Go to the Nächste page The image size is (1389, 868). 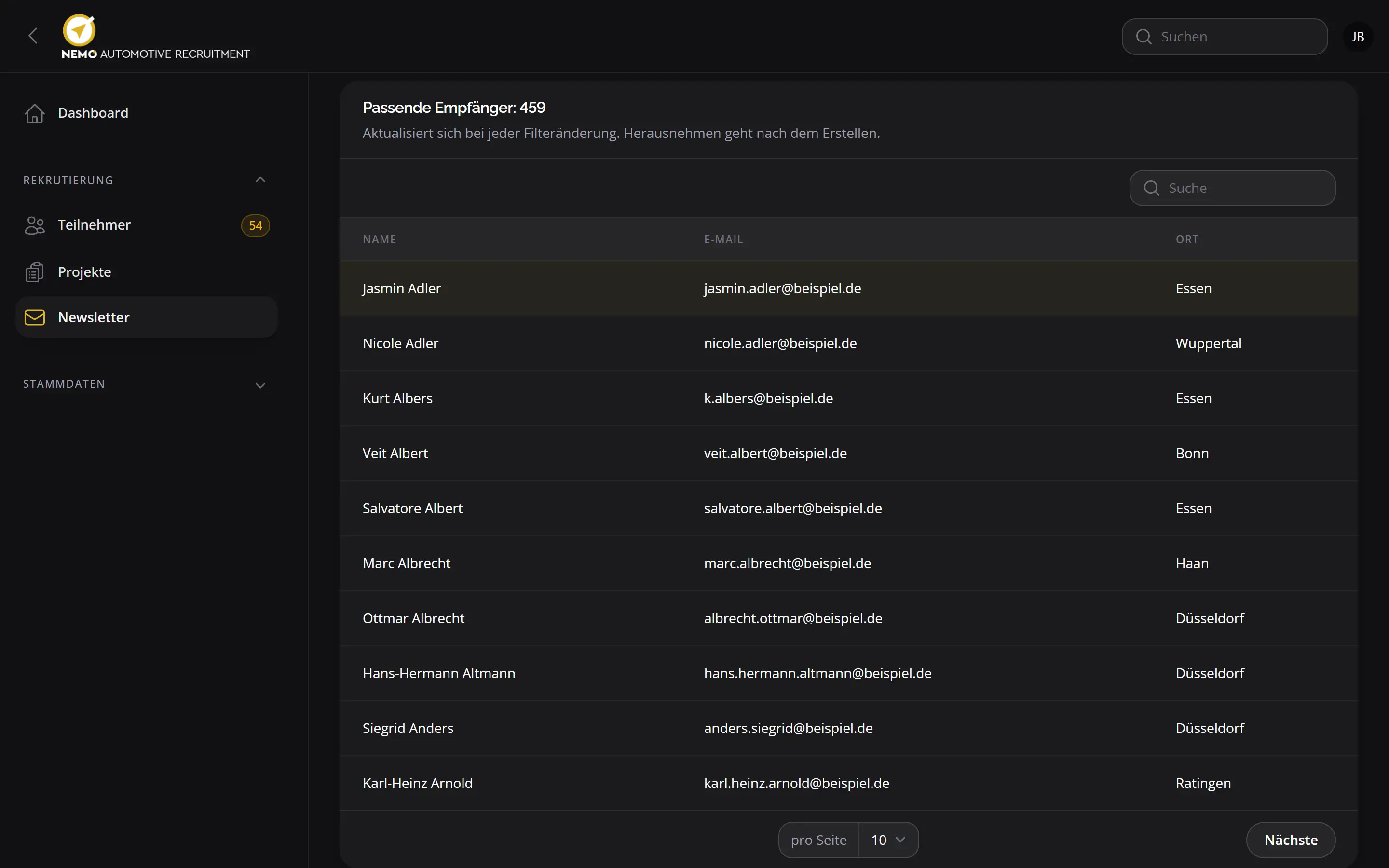pyautogui.click(x=1291, y=840)
